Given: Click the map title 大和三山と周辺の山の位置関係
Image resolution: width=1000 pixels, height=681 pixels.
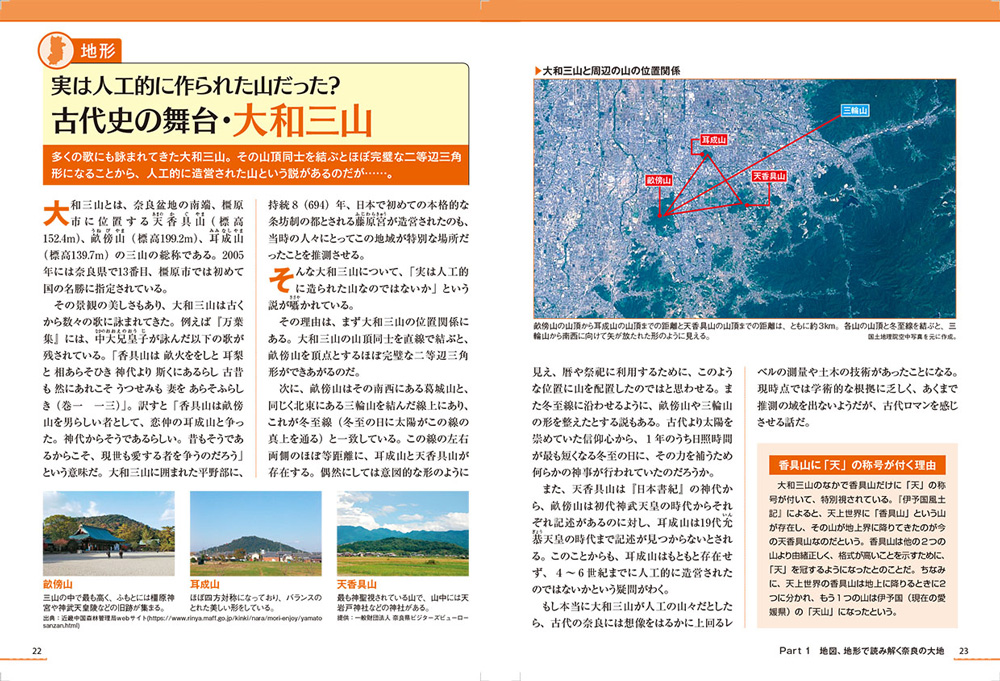Looking at the screenshot, I should point(612,71).
